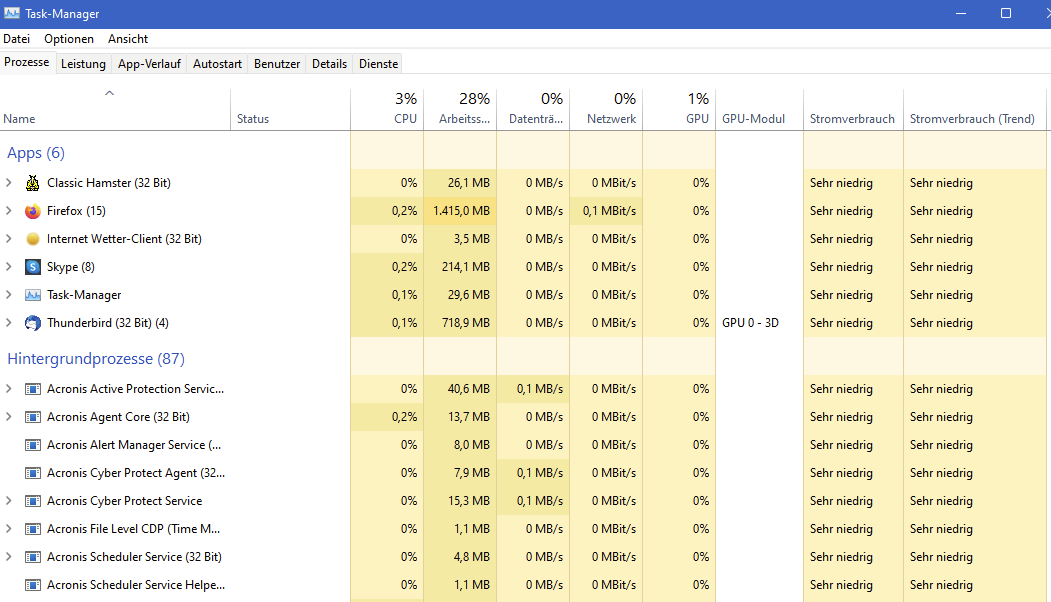The width and height of the screenshot is (1051, 602).
Task: Open the Autostart tab
Action: tap(217, 64)
